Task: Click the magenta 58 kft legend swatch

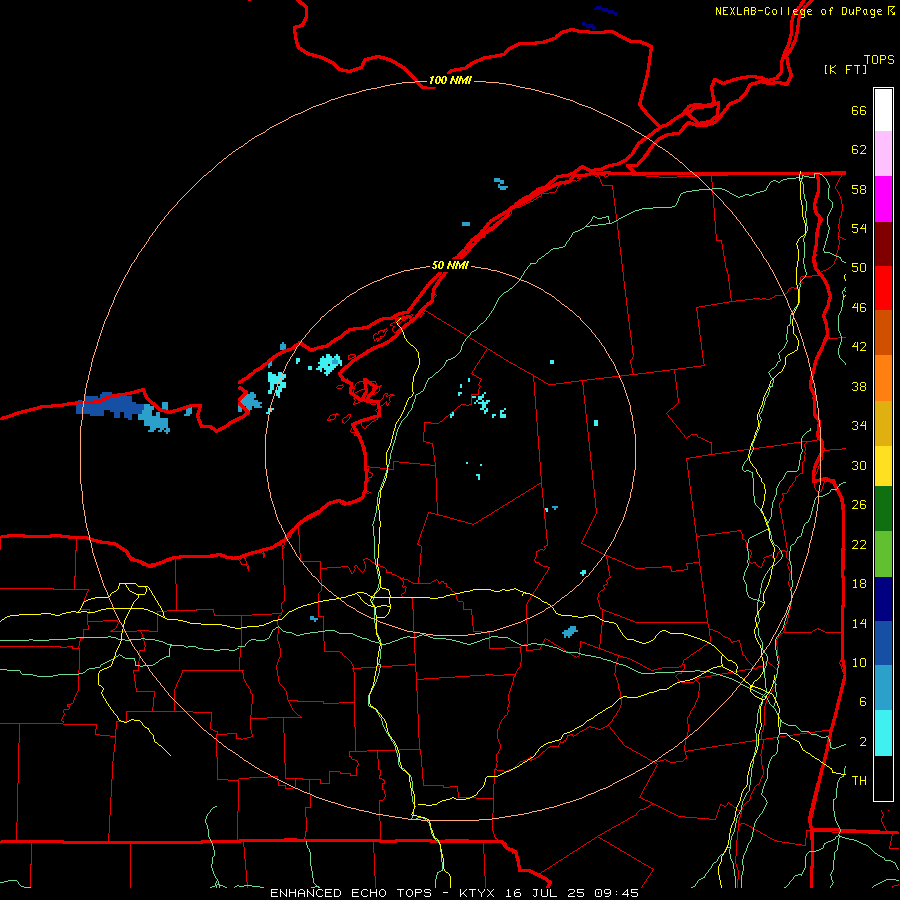Action: coord(883,199)
